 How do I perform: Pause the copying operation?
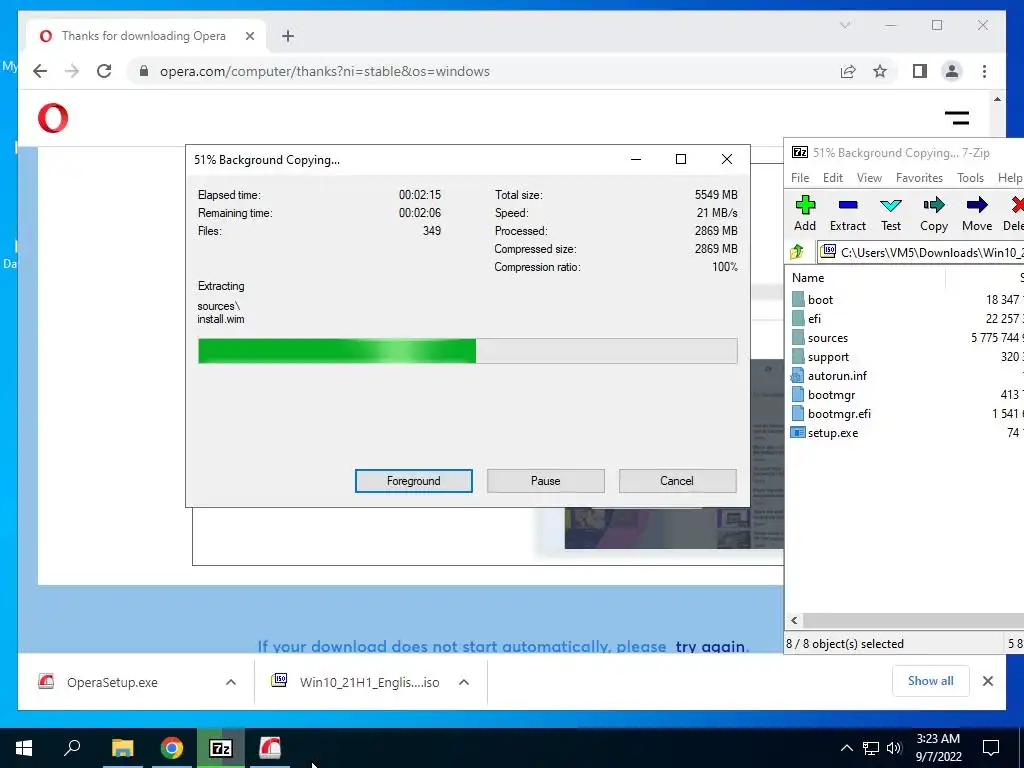545,481
